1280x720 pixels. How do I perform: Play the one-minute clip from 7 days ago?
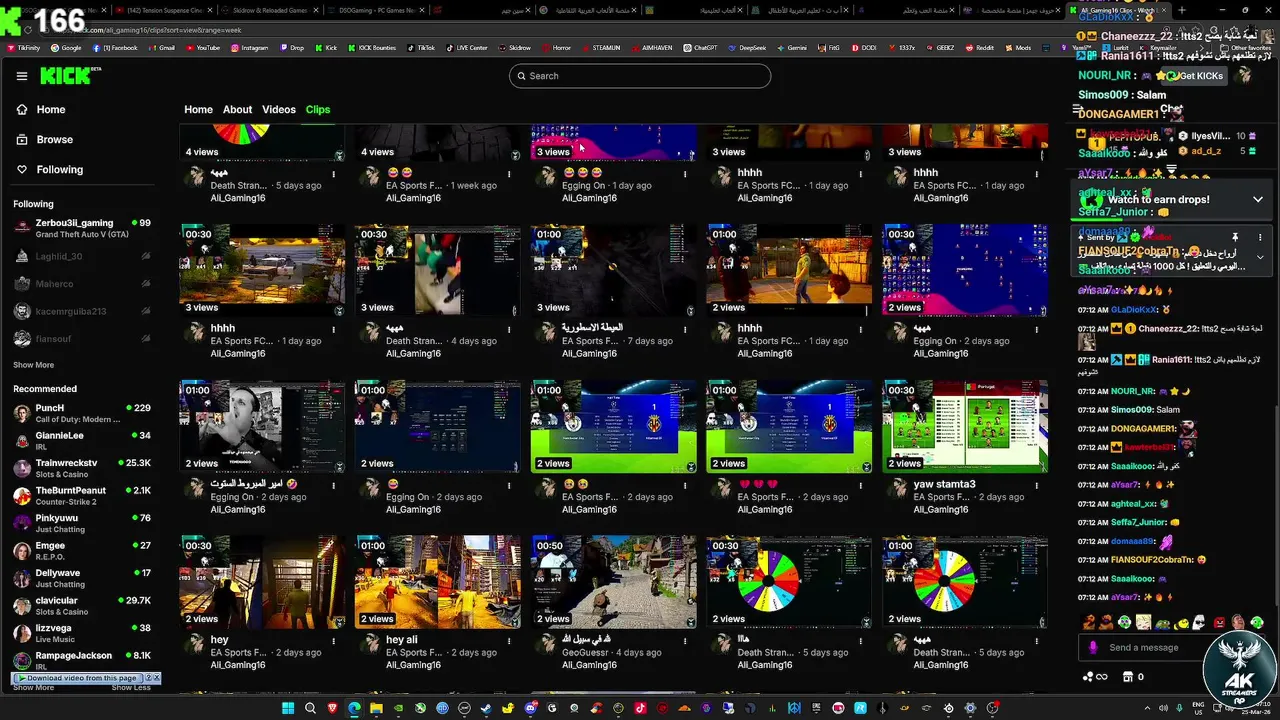pos(613,269)
